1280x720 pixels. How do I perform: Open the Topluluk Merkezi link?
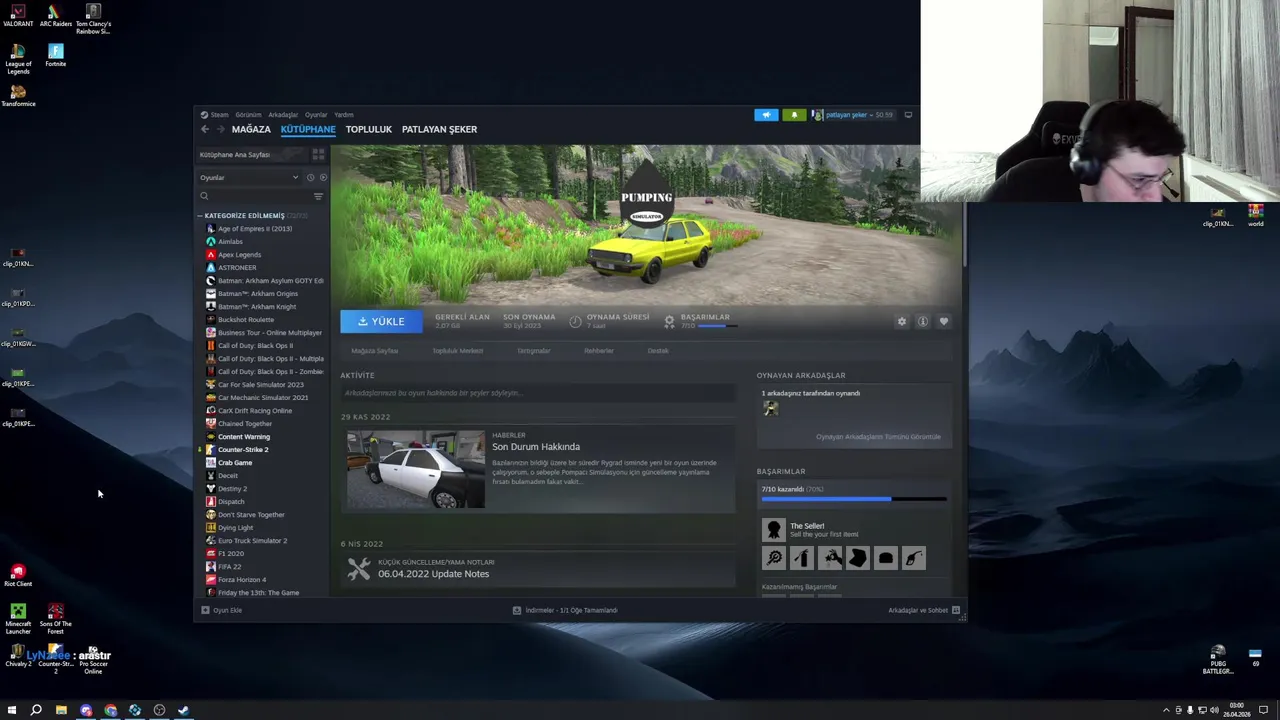coord(458,351)
